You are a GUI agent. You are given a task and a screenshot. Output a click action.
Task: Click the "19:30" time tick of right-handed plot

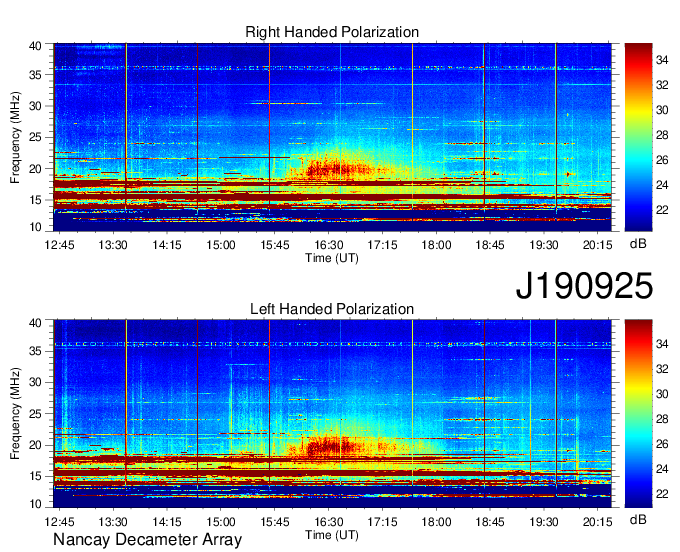point(543,245)
